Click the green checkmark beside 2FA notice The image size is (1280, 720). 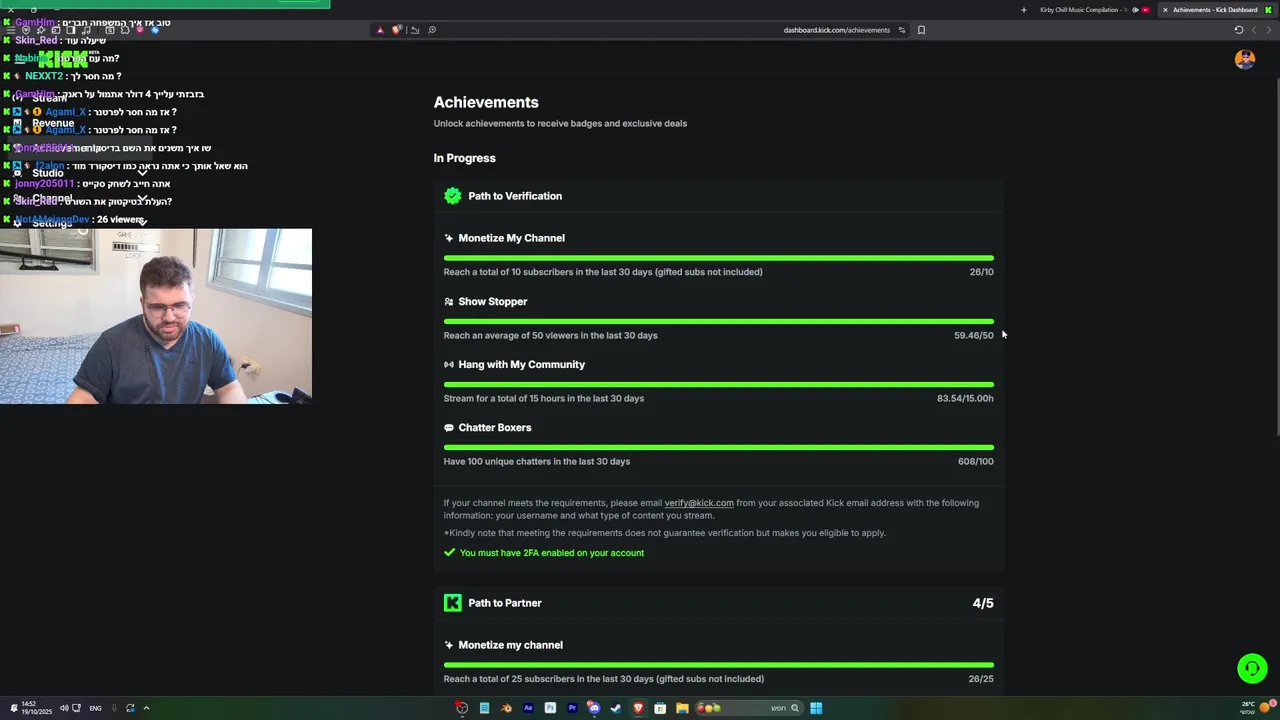450,552
